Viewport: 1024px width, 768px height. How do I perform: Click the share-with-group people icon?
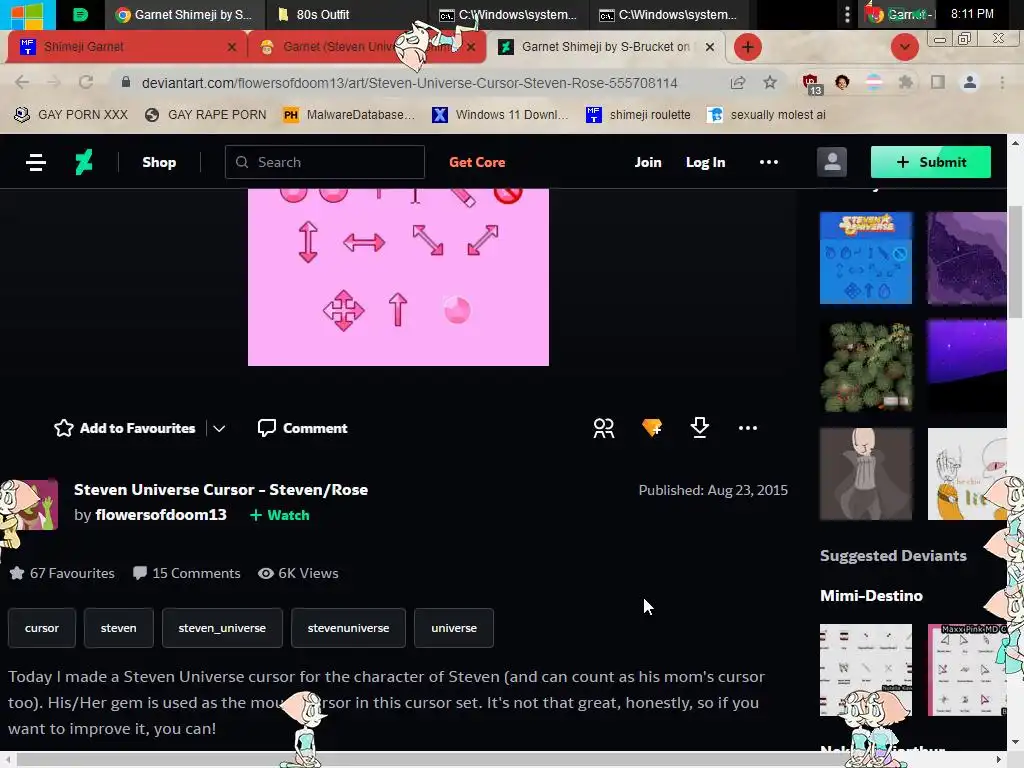pos(603,428)
